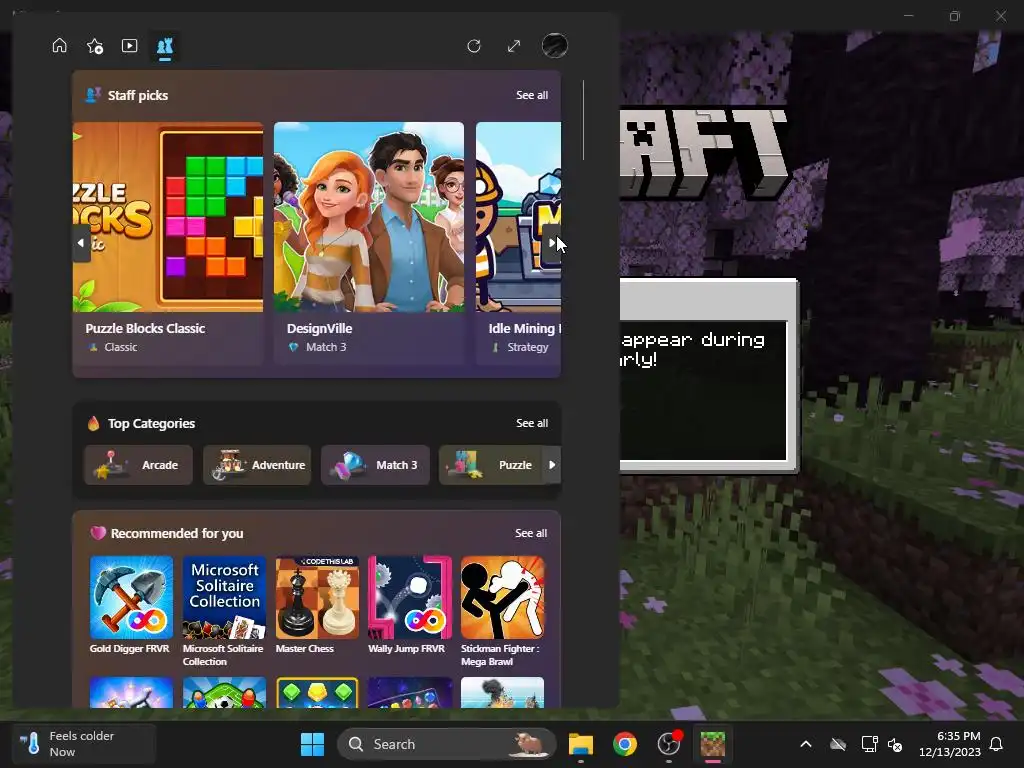
Task: Open Gold Digger FRVR game icon
Action: (131, 597)
